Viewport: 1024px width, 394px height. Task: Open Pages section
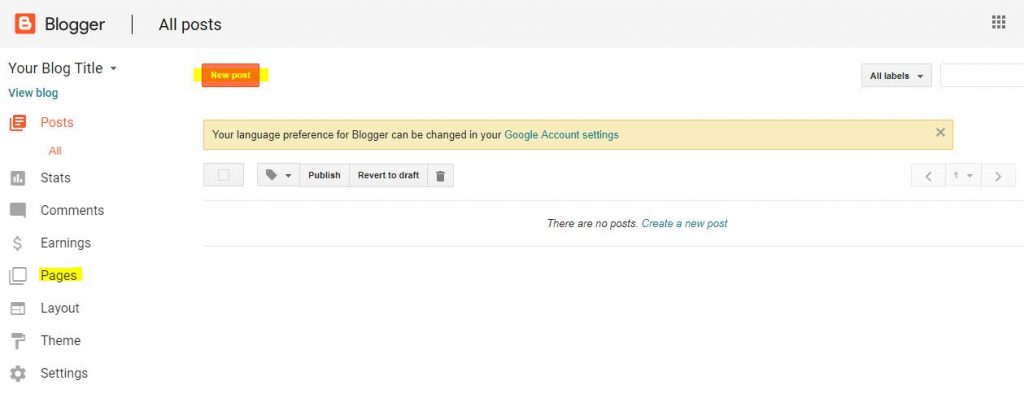click(58, 276)
